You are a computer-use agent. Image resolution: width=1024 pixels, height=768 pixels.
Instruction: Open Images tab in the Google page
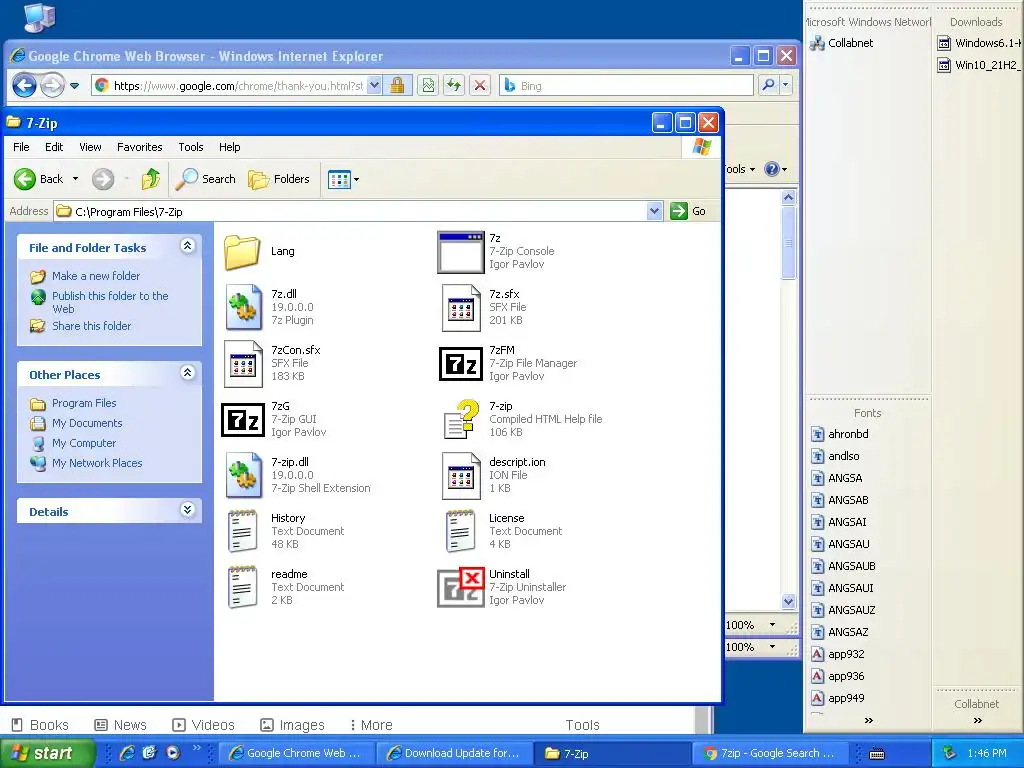(x=292, y=725)
